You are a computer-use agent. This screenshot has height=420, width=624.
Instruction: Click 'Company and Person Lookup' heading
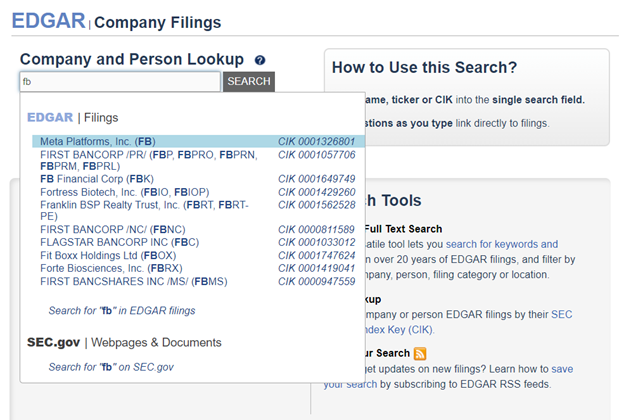click(132, 59)
